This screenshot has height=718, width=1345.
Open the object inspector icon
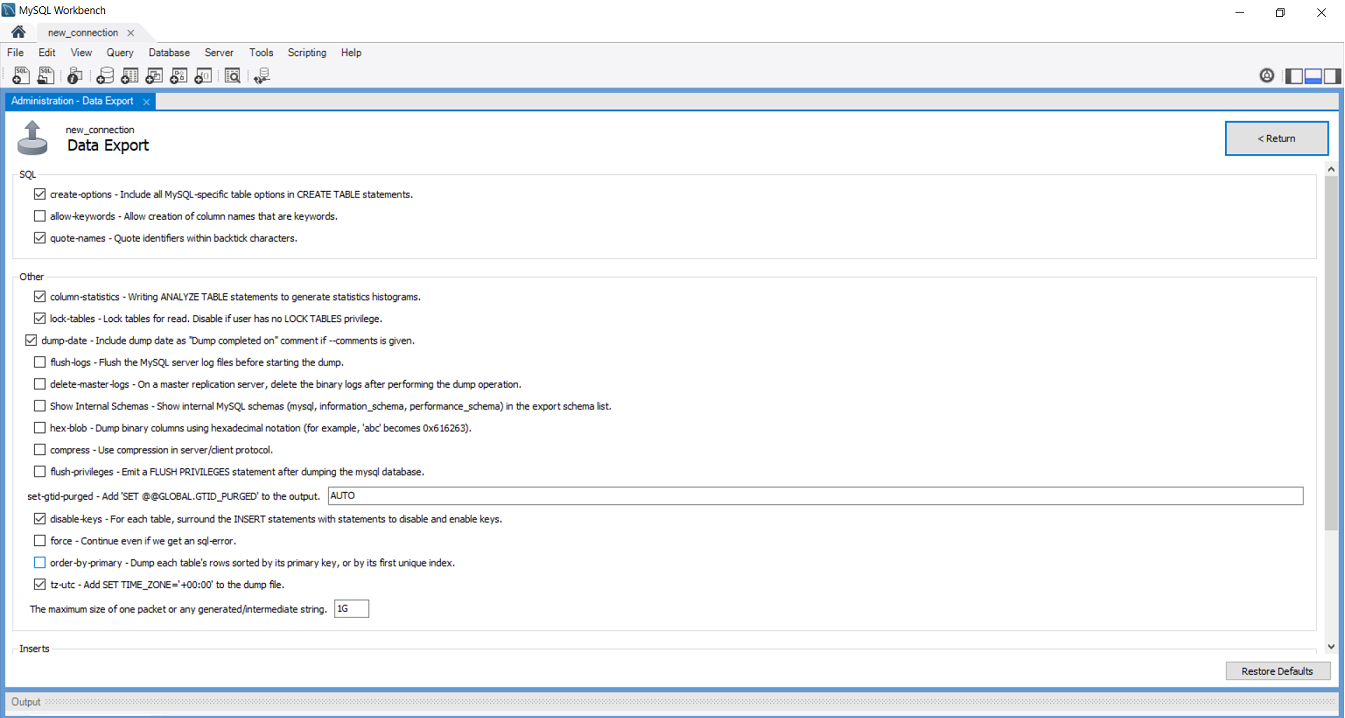click(75, 75)
